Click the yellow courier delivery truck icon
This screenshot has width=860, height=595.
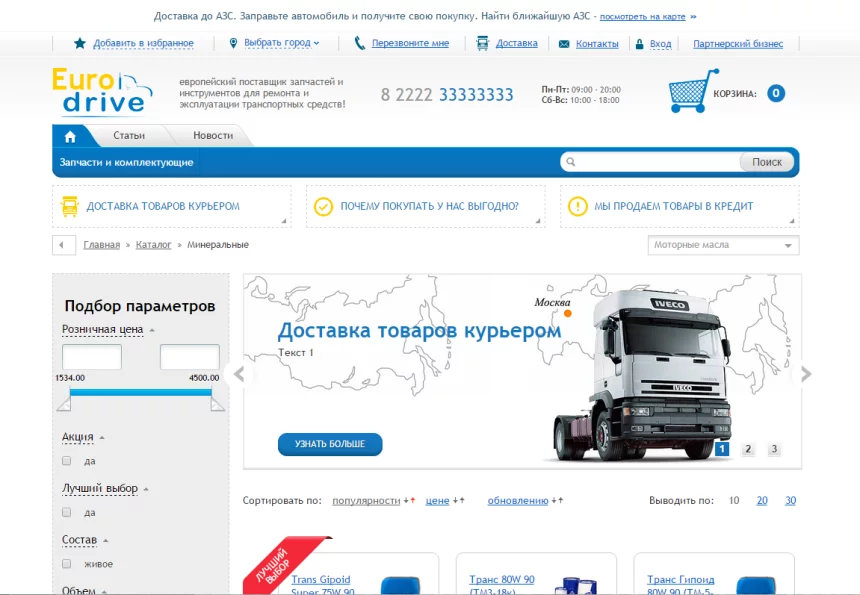point(70,206)
